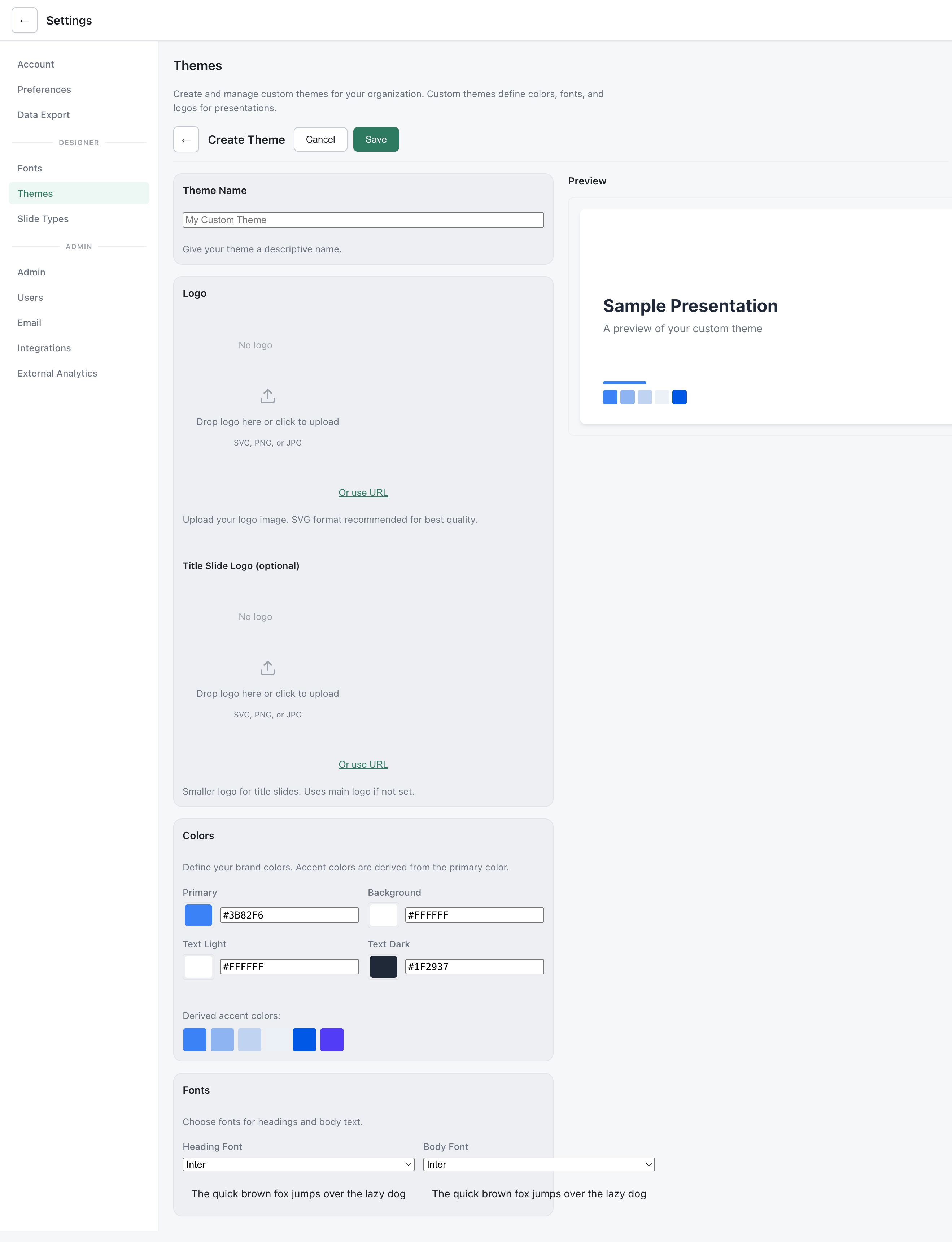
Task: Open the Account settings page
Action: 79,64
